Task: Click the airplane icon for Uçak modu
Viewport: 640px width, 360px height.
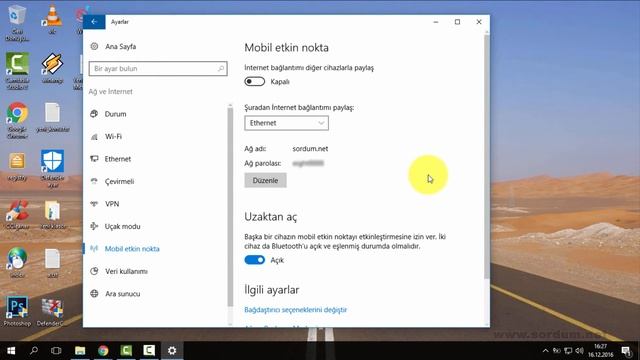Action: coord(94,226)
